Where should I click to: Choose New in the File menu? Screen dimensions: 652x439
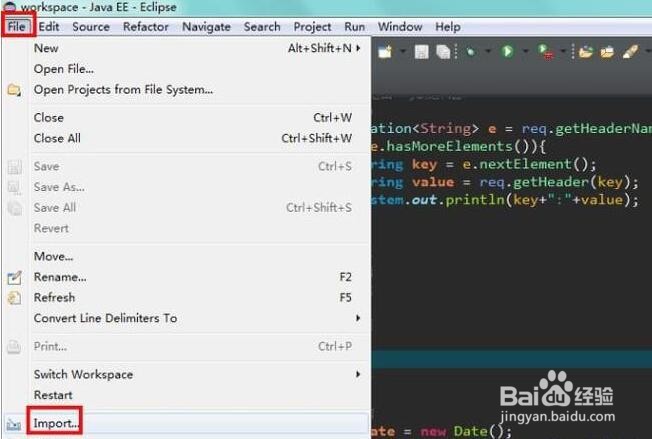tap(186, 48)
